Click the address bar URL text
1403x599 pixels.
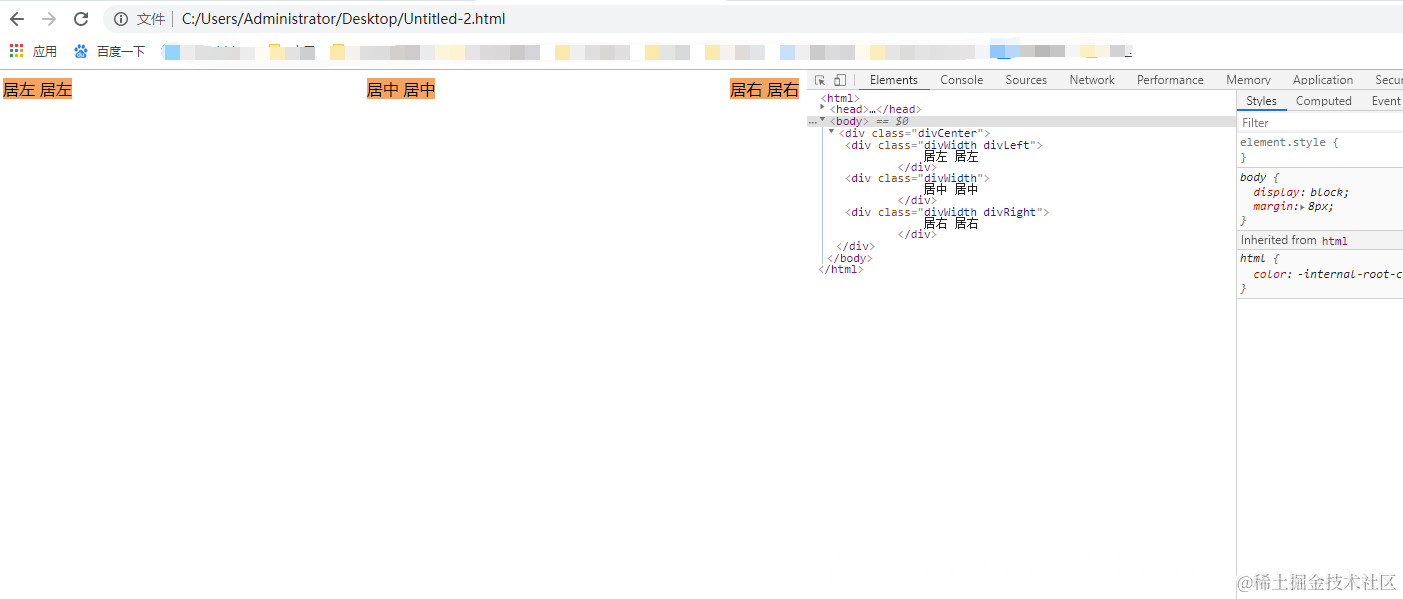click(x=344, y=19)
